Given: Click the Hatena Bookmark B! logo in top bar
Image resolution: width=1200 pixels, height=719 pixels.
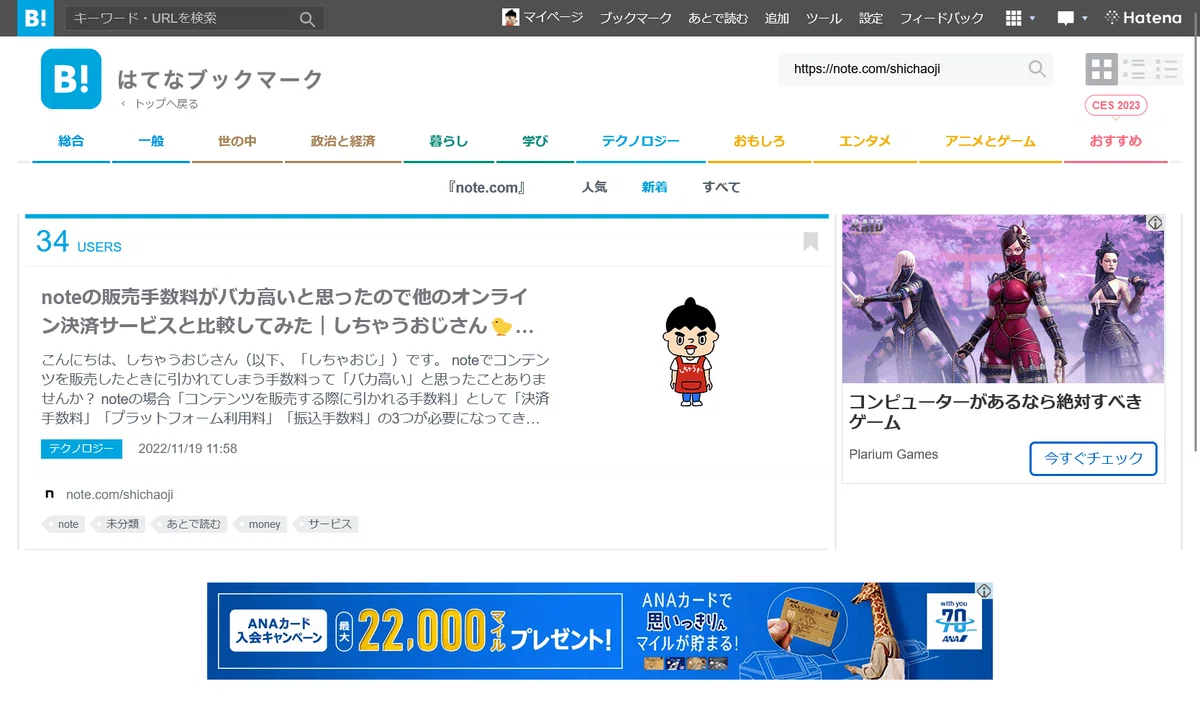Looking at the screenshot, I should (x=35, y=18).
